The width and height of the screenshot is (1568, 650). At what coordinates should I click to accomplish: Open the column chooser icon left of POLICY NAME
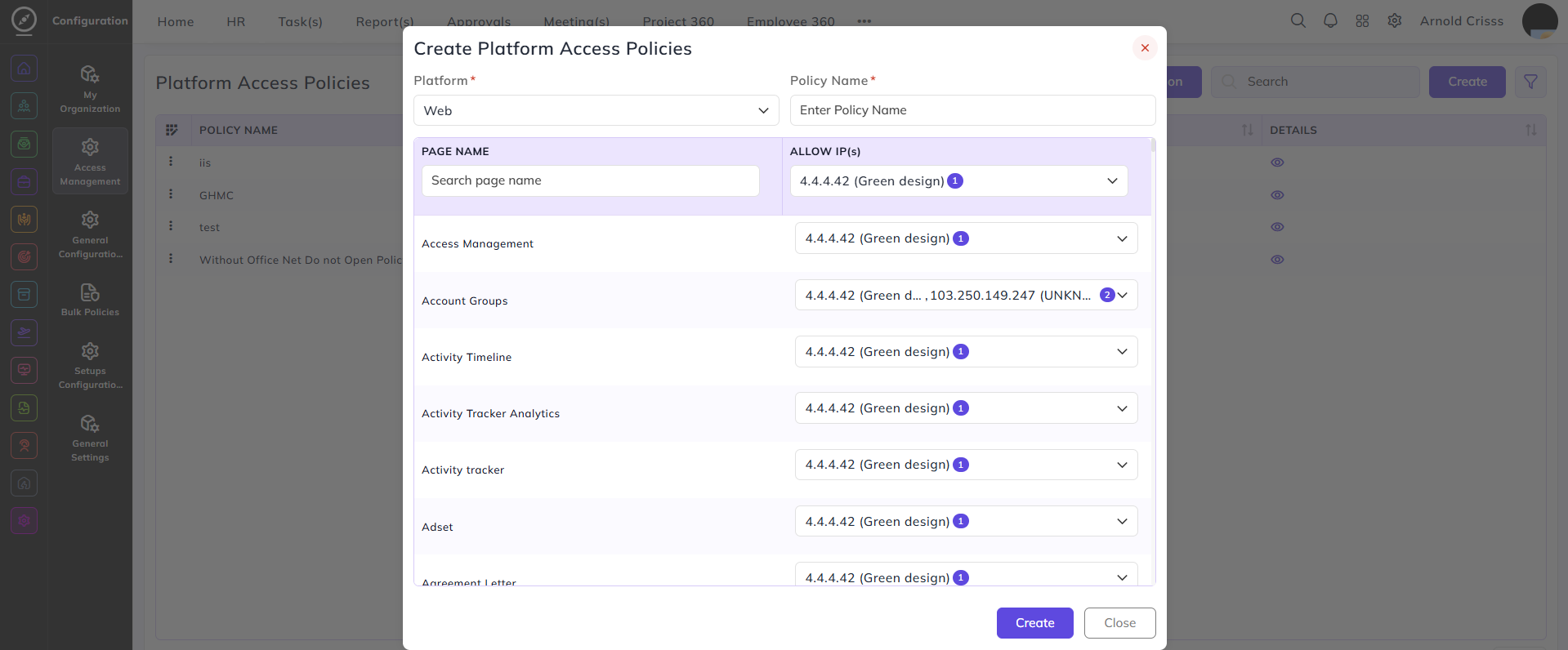pyautogui.click(x=172, y=130)
